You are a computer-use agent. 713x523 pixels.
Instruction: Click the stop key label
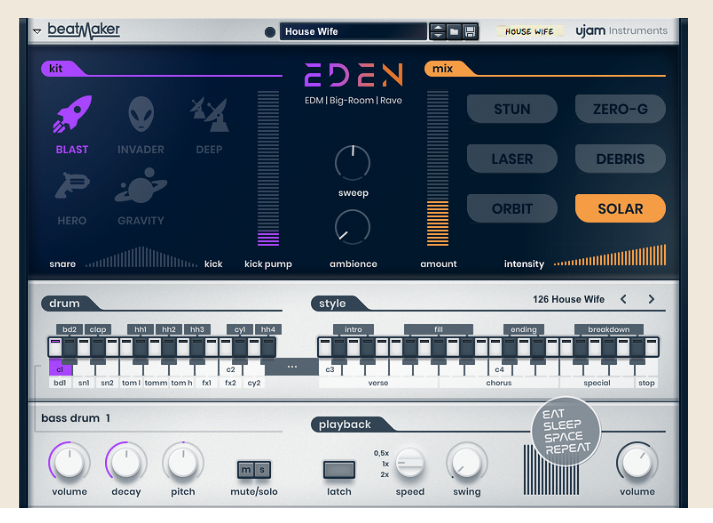[x=646, y=383]
